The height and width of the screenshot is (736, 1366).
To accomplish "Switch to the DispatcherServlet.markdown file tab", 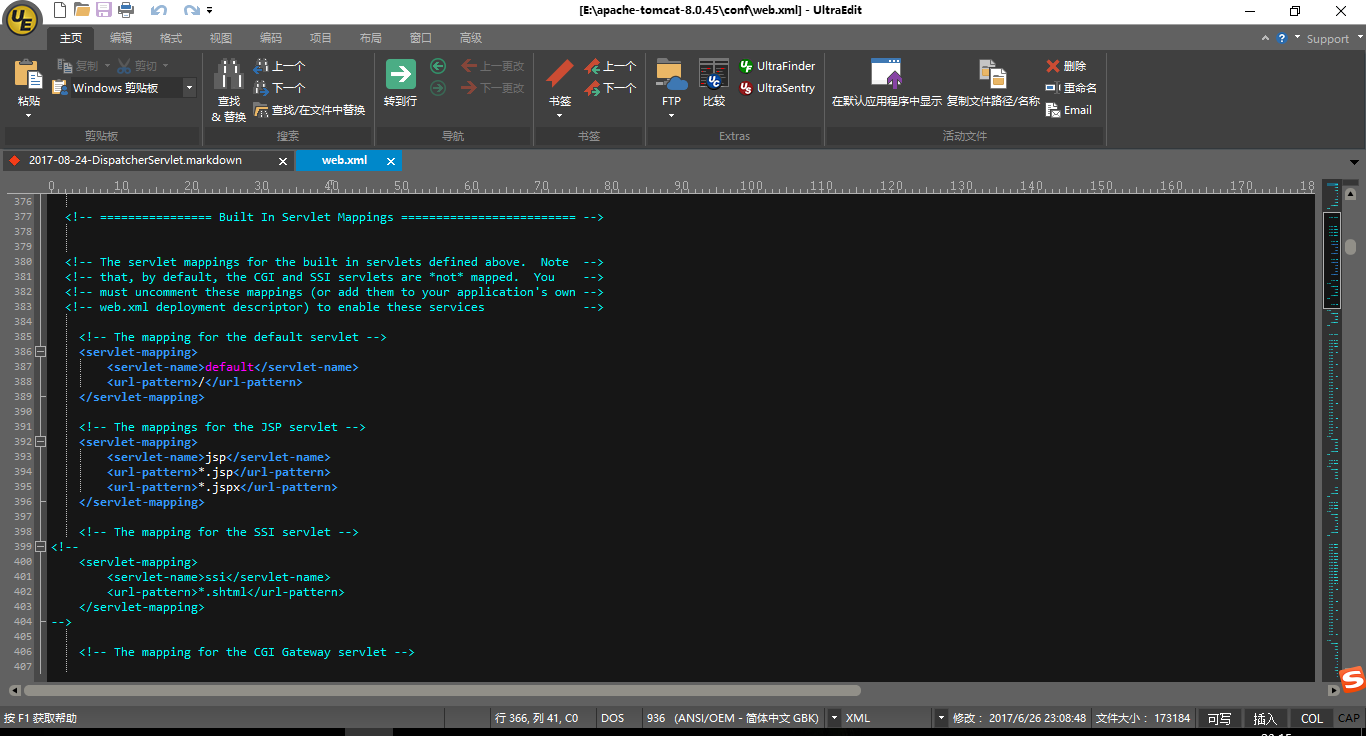I will pyautogui.click(x=135, y=160).
